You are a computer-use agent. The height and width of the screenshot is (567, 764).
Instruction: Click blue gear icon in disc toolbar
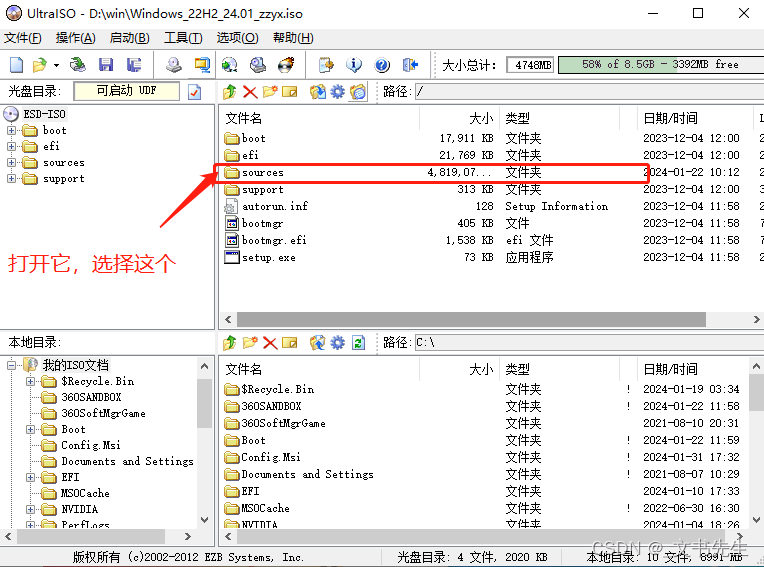[337, 92]
